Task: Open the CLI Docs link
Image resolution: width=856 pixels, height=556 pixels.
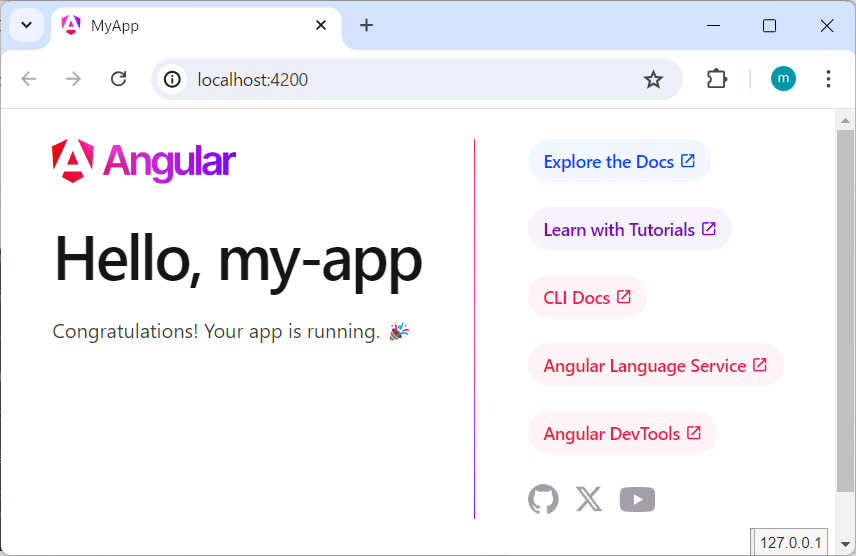Action: click(587, 297)
